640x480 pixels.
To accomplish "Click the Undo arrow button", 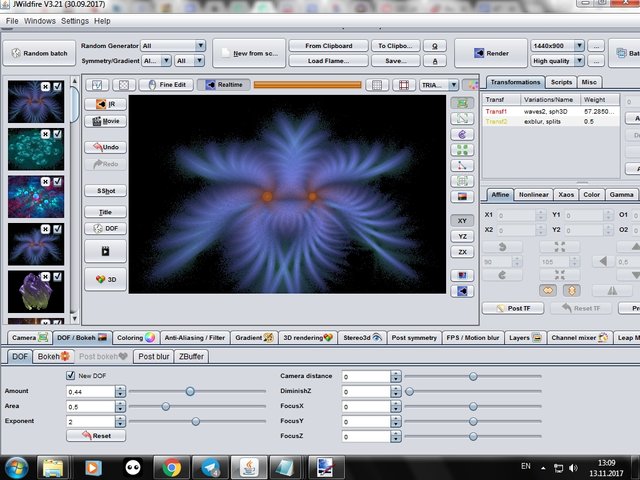I will point(105,147).
